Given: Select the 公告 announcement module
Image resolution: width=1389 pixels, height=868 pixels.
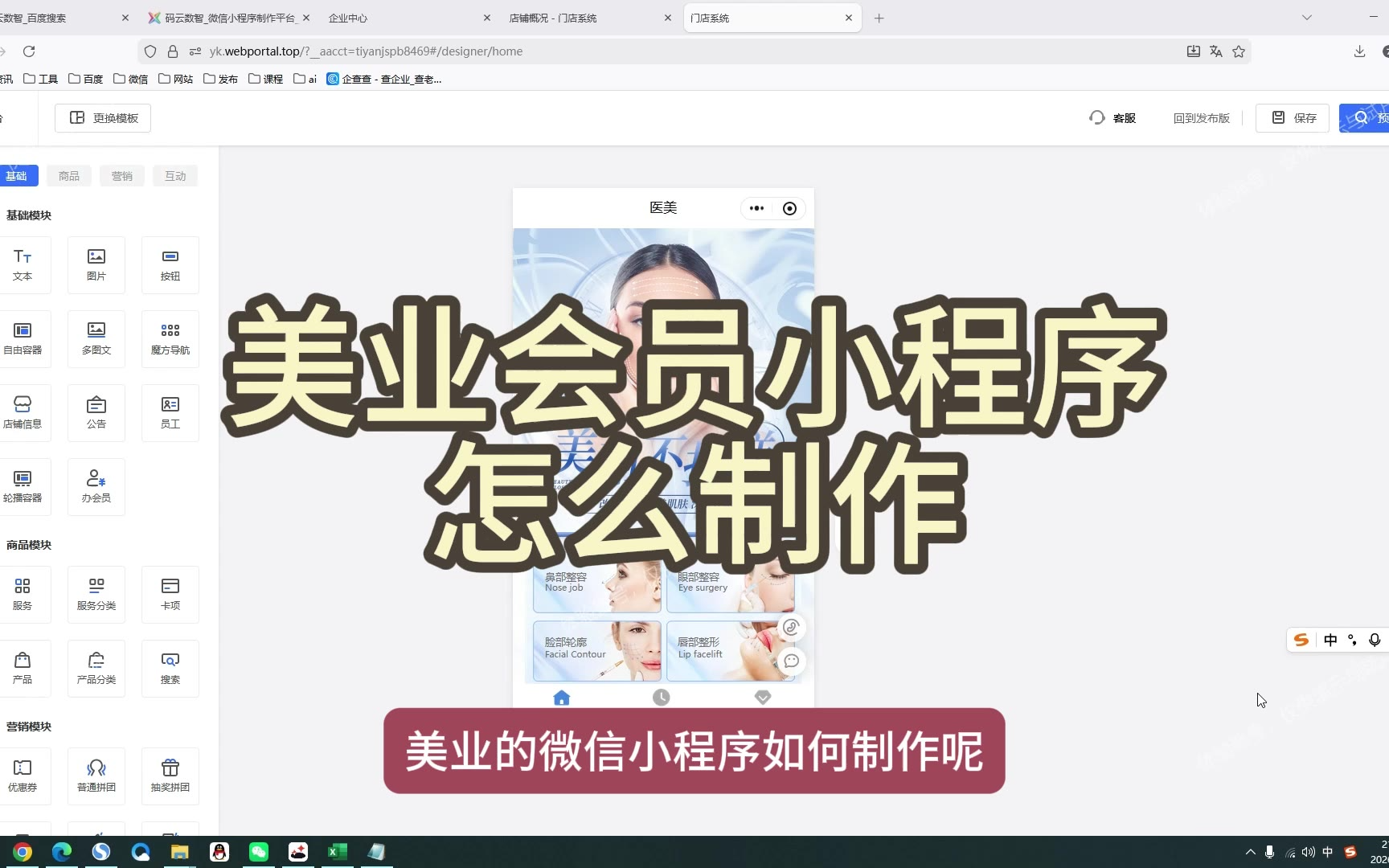Looking at the screenshot, I should (x=96, y=412).
